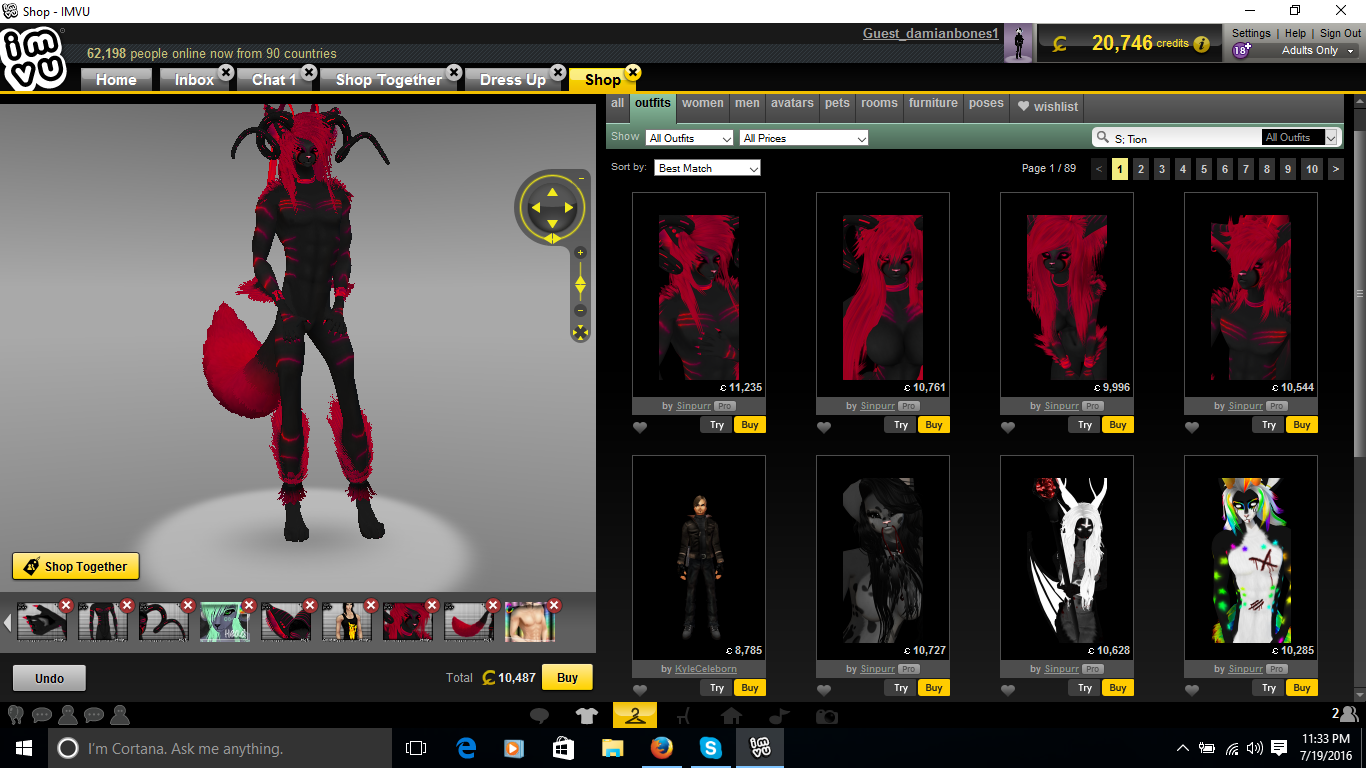Open the All Outfits show filter dropdown
1366x768 pixels.
[x=689, y=138]
